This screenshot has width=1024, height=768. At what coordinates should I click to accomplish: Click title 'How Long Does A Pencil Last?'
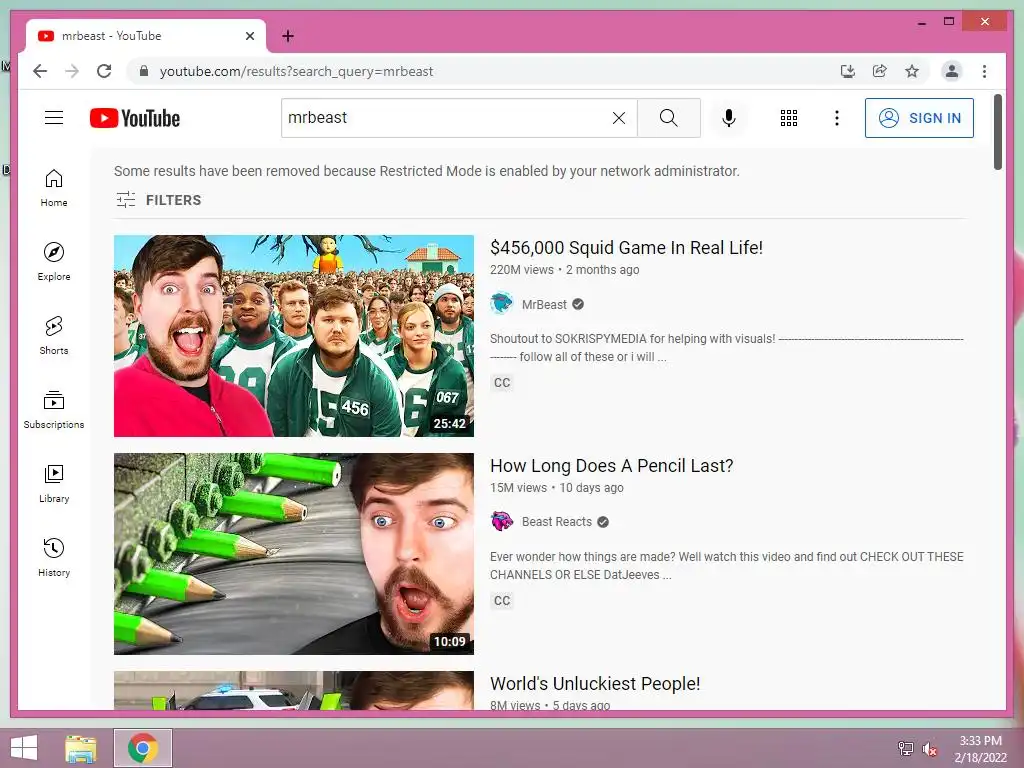[611, 466]
